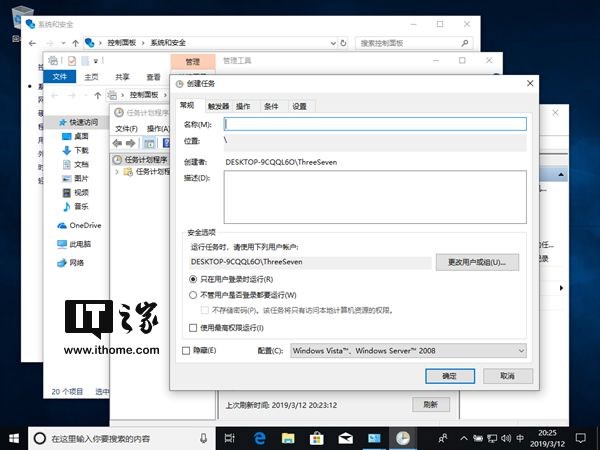Open the address bar dropdown in 系统和安全 window
Screen dimensions: 600x450
point(333,43)
